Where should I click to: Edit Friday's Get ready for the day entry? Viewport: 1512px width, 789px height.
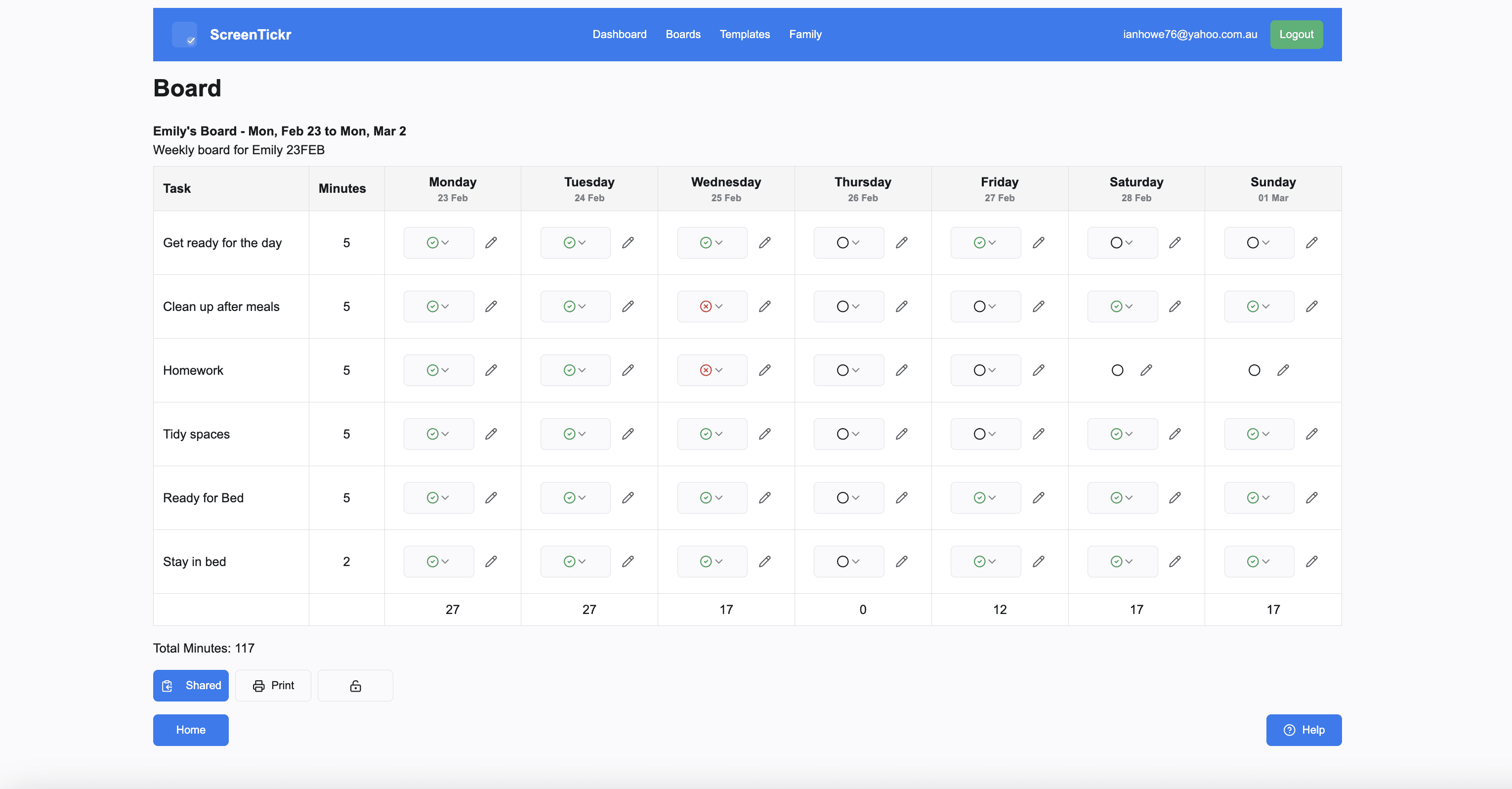pyautogui.click(x=1038, y=242)
